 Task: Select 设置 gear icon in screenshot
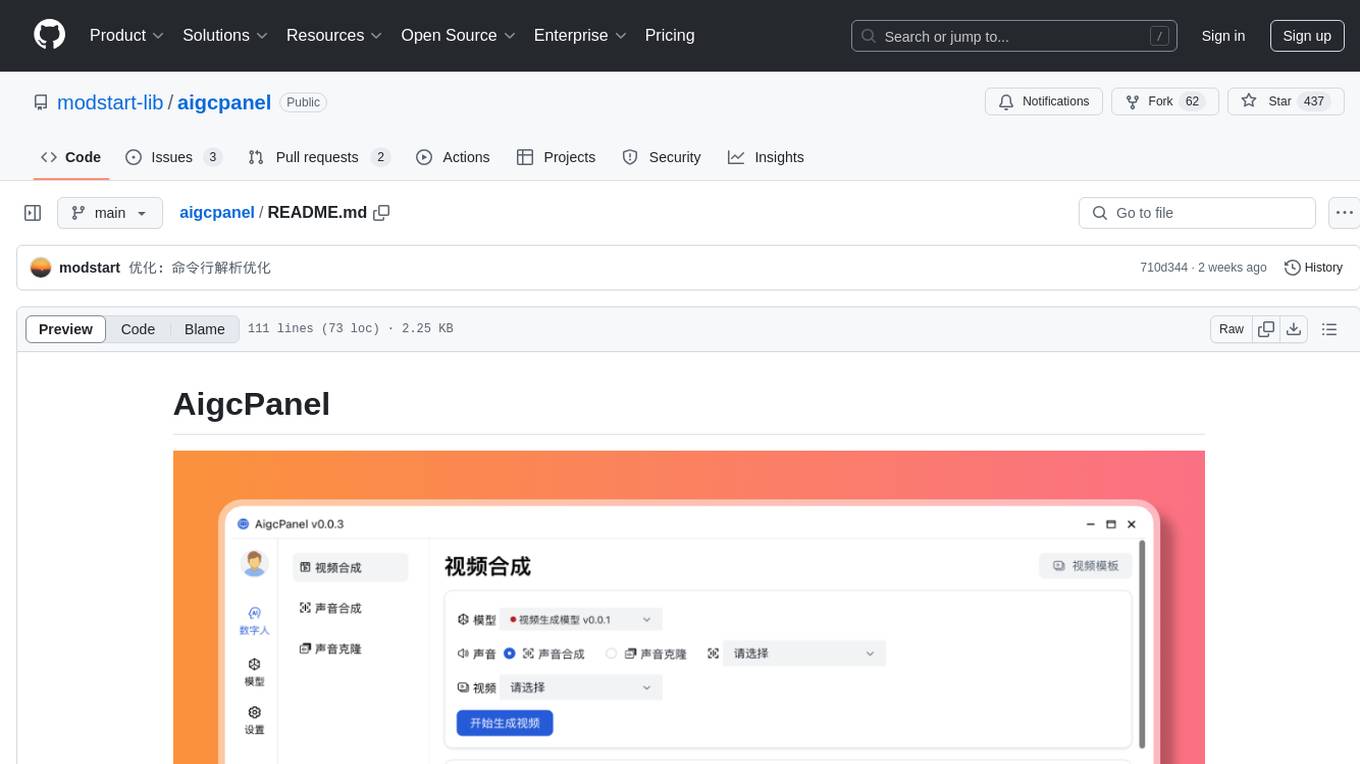point(254,720)
